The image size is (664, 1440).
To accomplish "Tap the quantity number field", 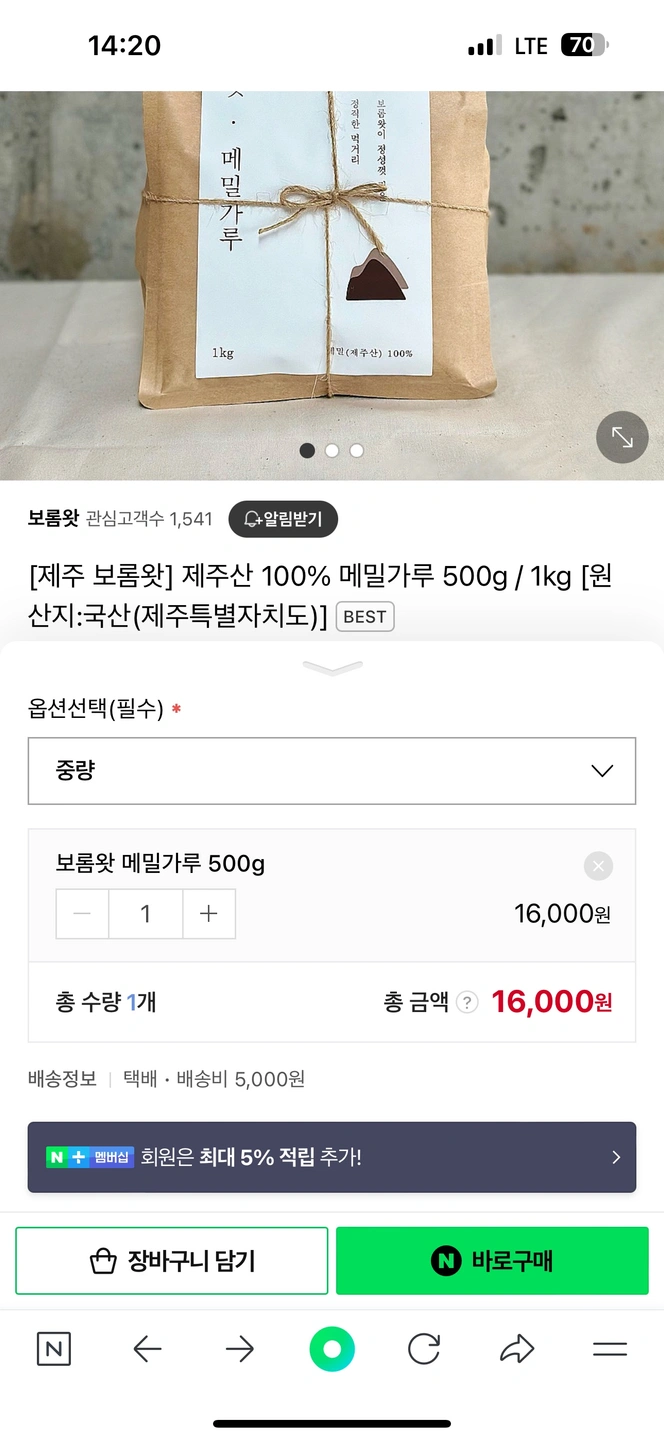I will [146, 914].
